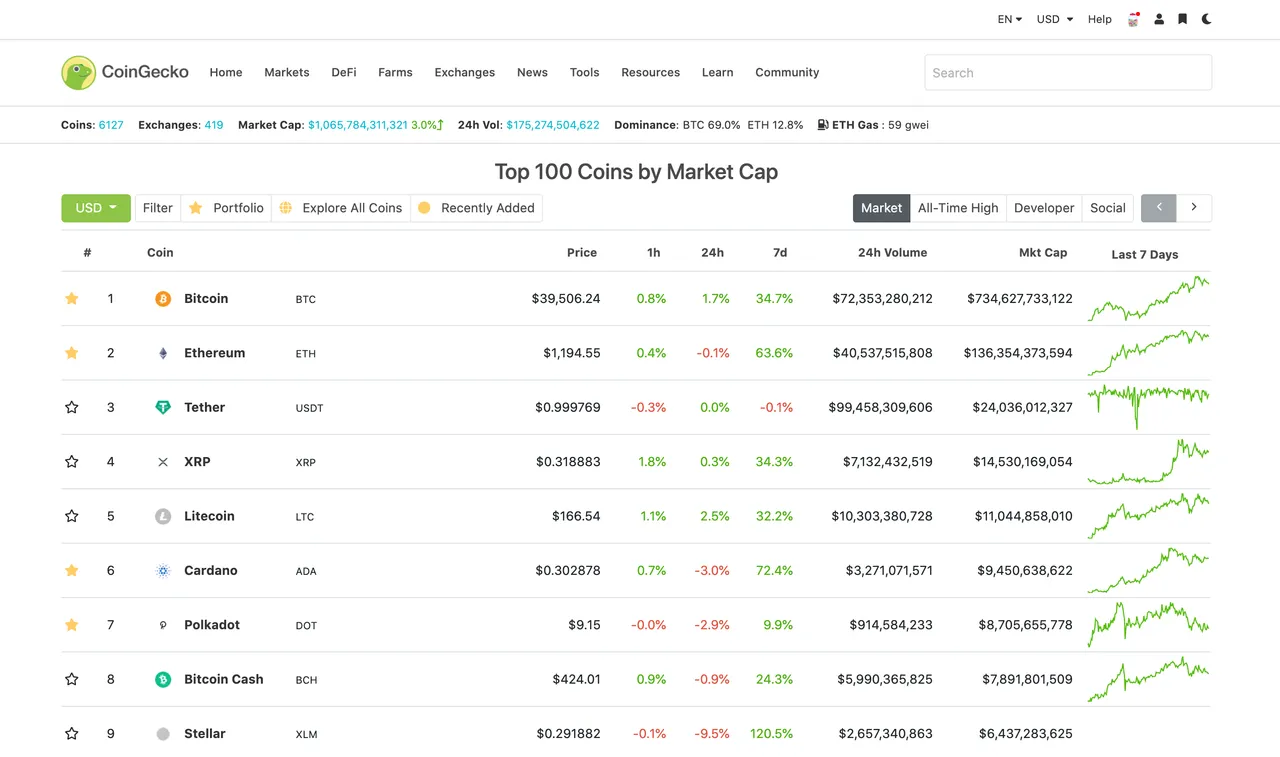Click the Explore All Coins button
1280x757 pixels.
coord(341,208)
